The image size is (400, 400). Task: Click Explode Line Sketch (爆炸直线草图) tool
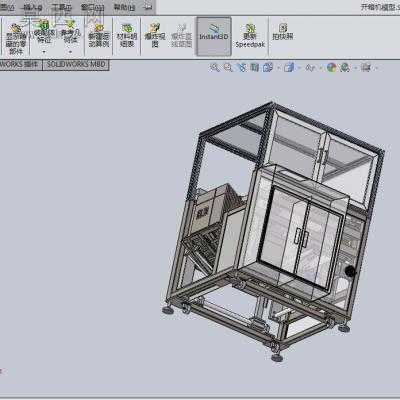(182, 35)
